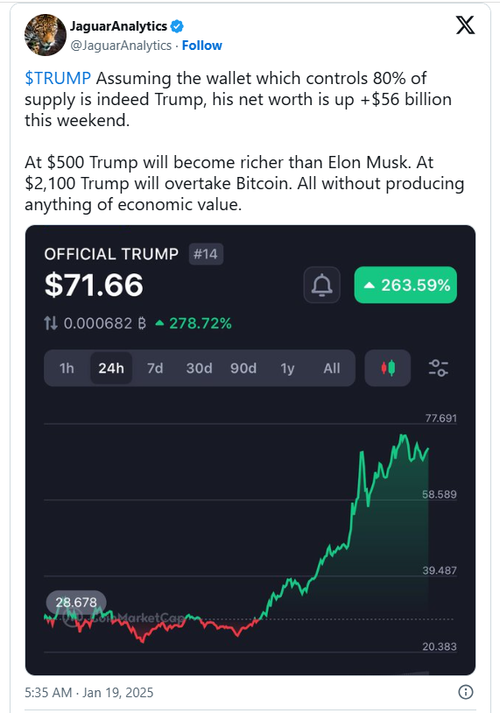Choose the 1y chart range
The height and width of the screenshot is (713, 500).
pos(287,368)
